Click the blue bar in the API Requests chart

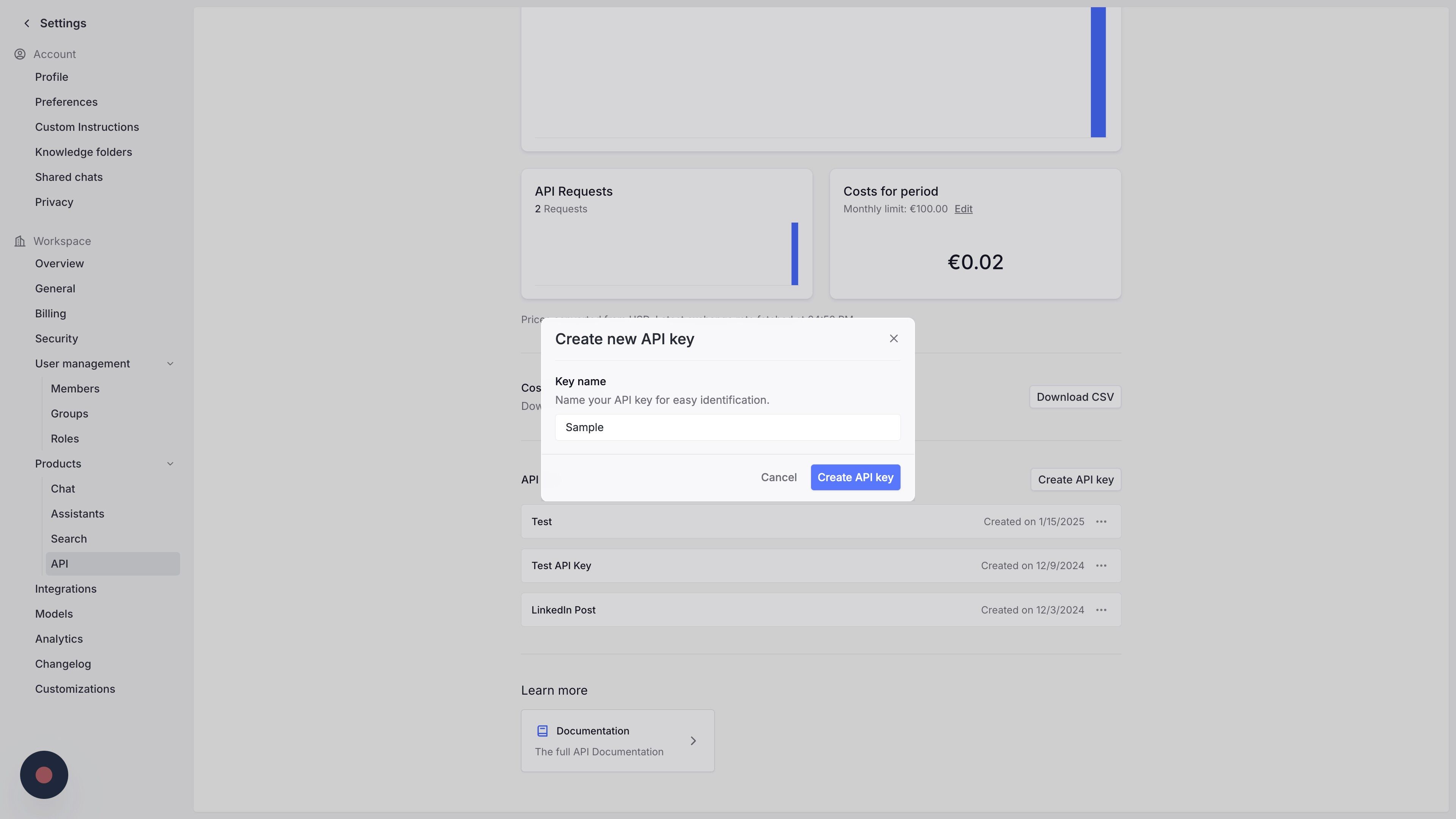pyautogui.click(x=794, y=254)
